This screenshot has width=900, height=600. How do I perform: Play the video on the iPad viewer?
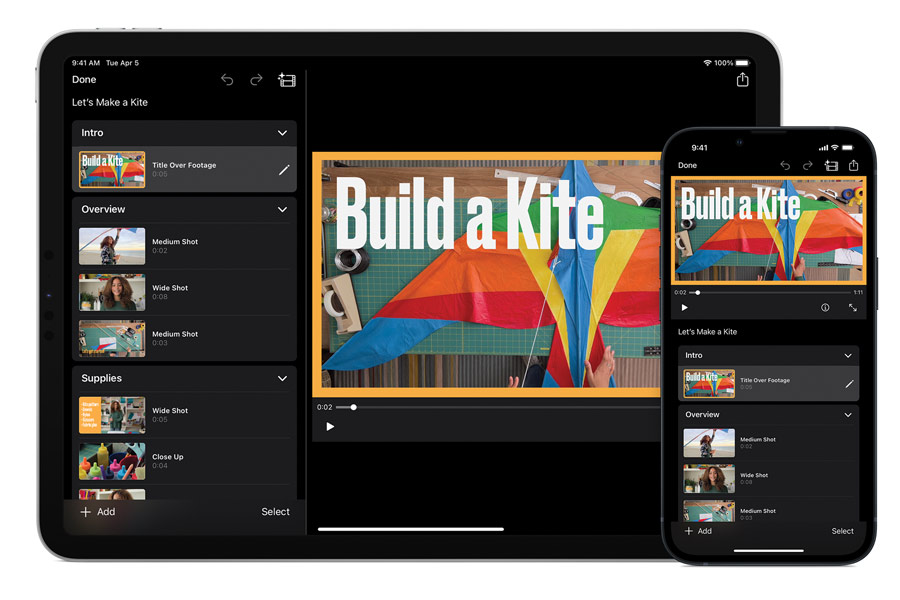click(x=330, y=427)
